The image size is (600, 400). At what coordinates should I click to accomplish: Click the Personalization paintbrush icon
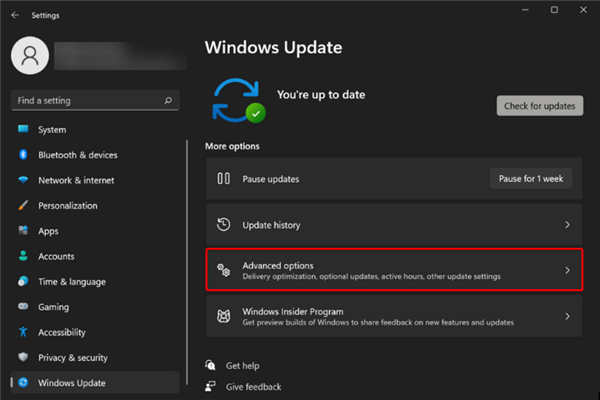(23, 205)
